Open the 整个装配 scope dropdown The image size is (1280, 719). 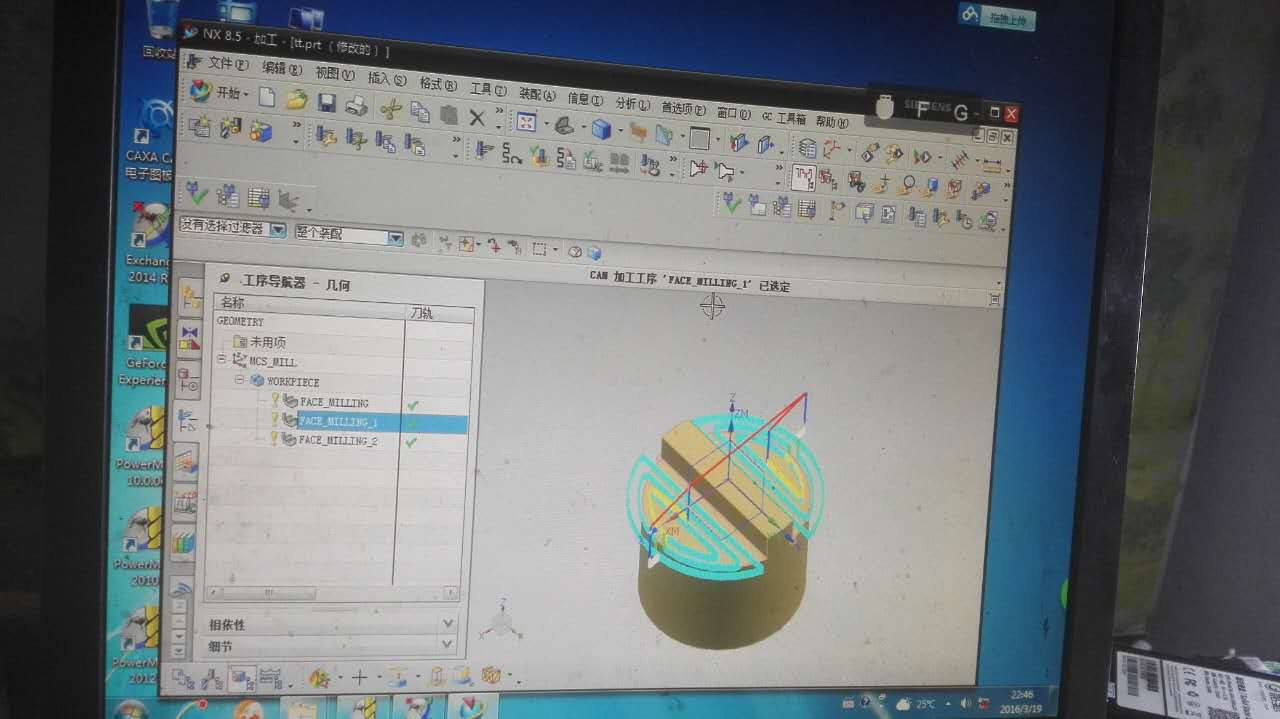[348, 235]
